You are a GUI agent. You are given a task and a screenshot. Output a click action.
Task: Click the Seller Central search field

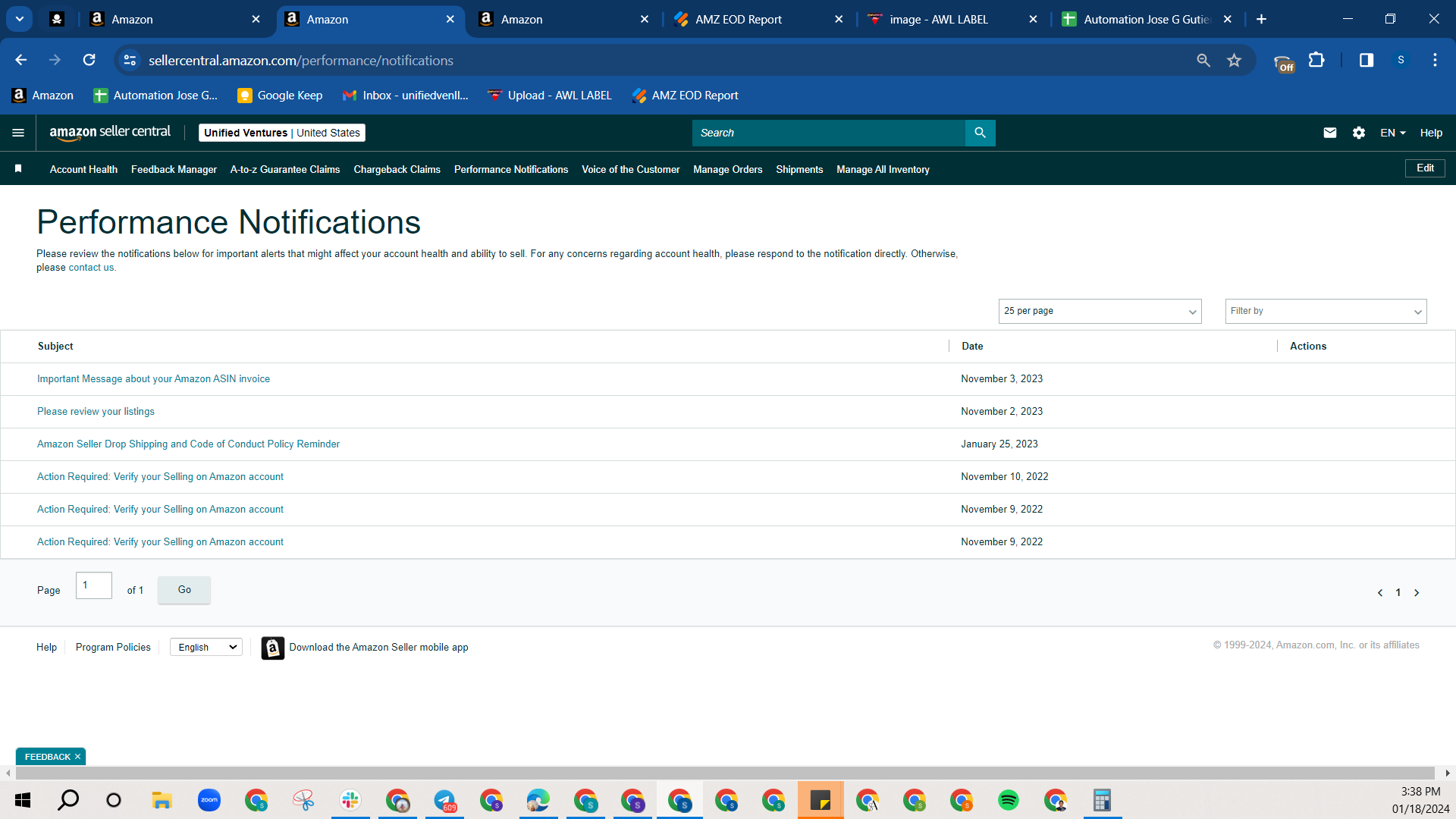click(828, 133)
